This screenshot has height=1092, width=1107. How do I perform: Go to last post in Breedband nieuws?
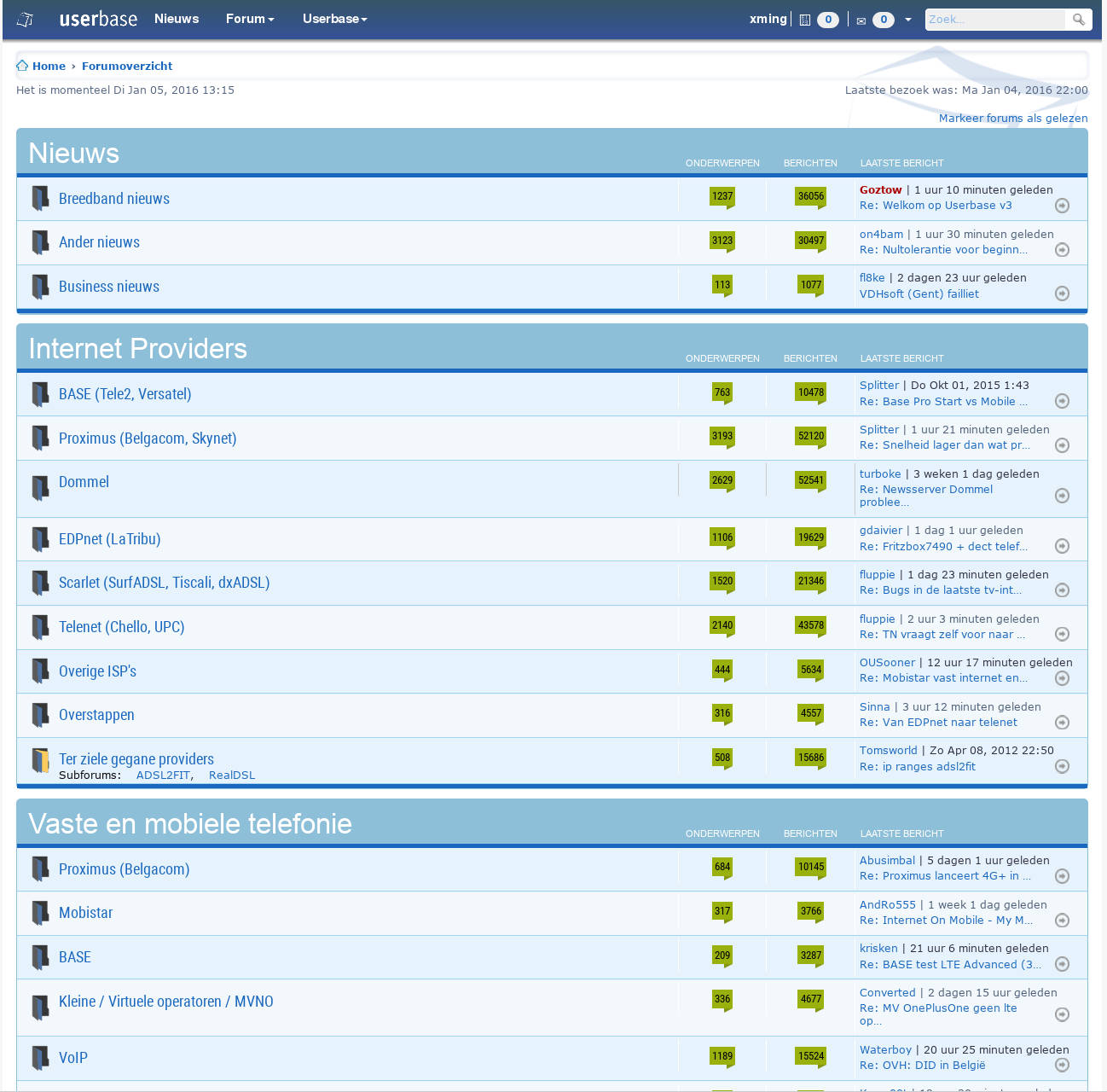1062,206
